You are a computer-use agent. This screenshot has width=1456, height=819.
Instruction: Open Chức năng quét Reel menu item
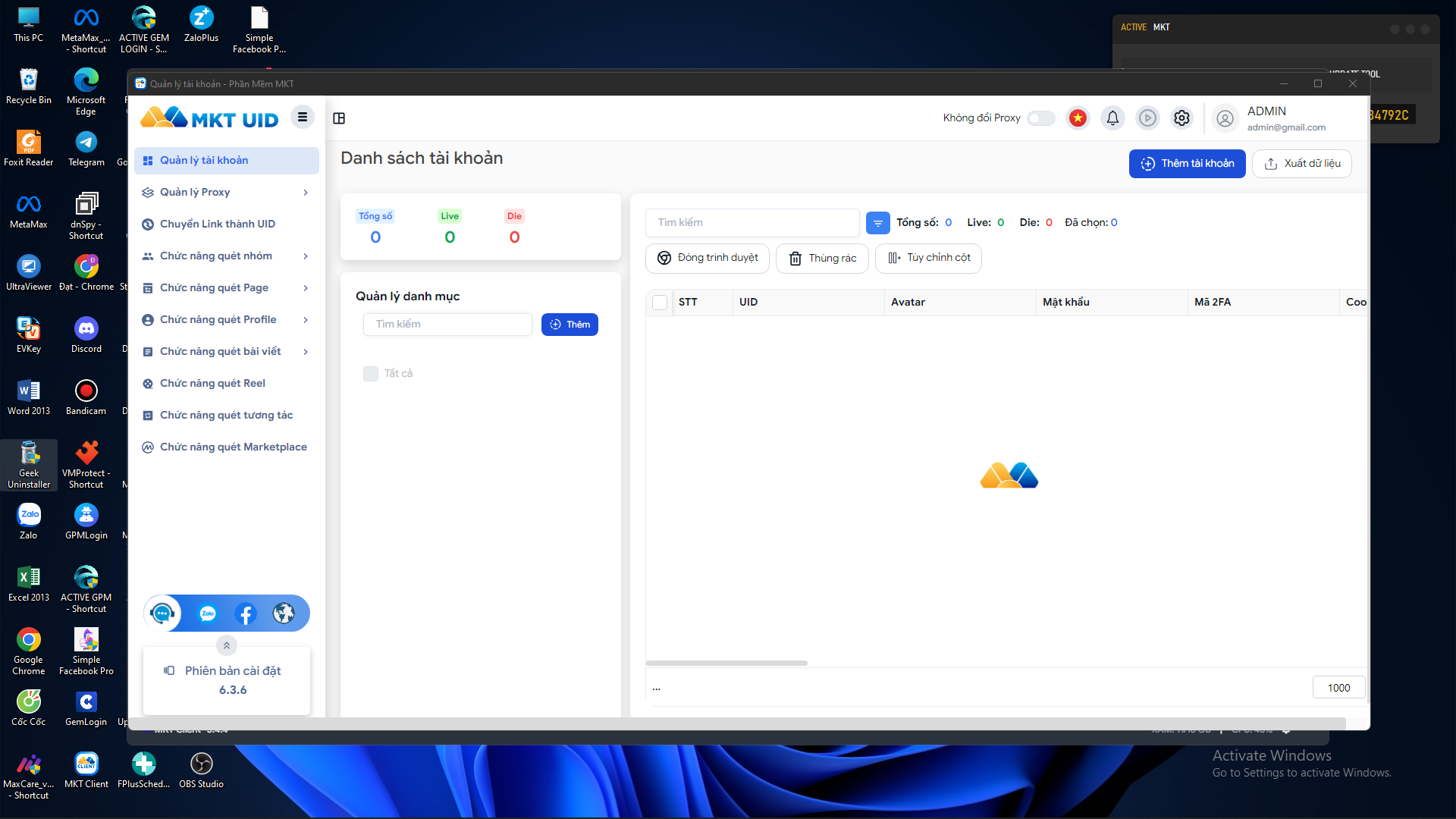(x=227, y=384)
